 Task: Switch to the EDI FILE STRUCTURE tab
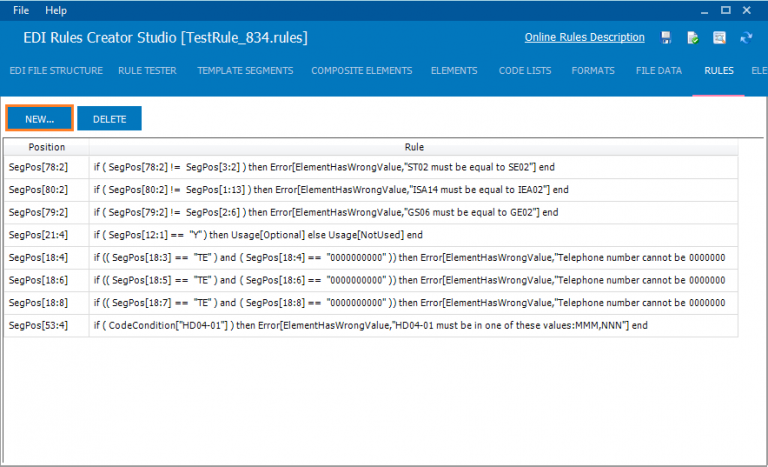coord(56,71)
